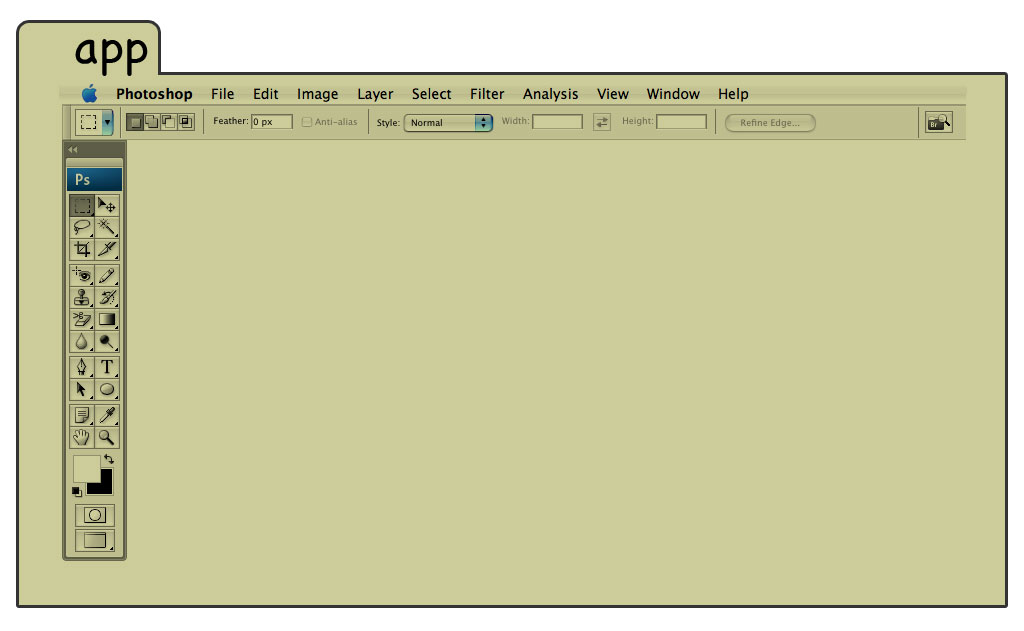Open the Select menu

431,94
